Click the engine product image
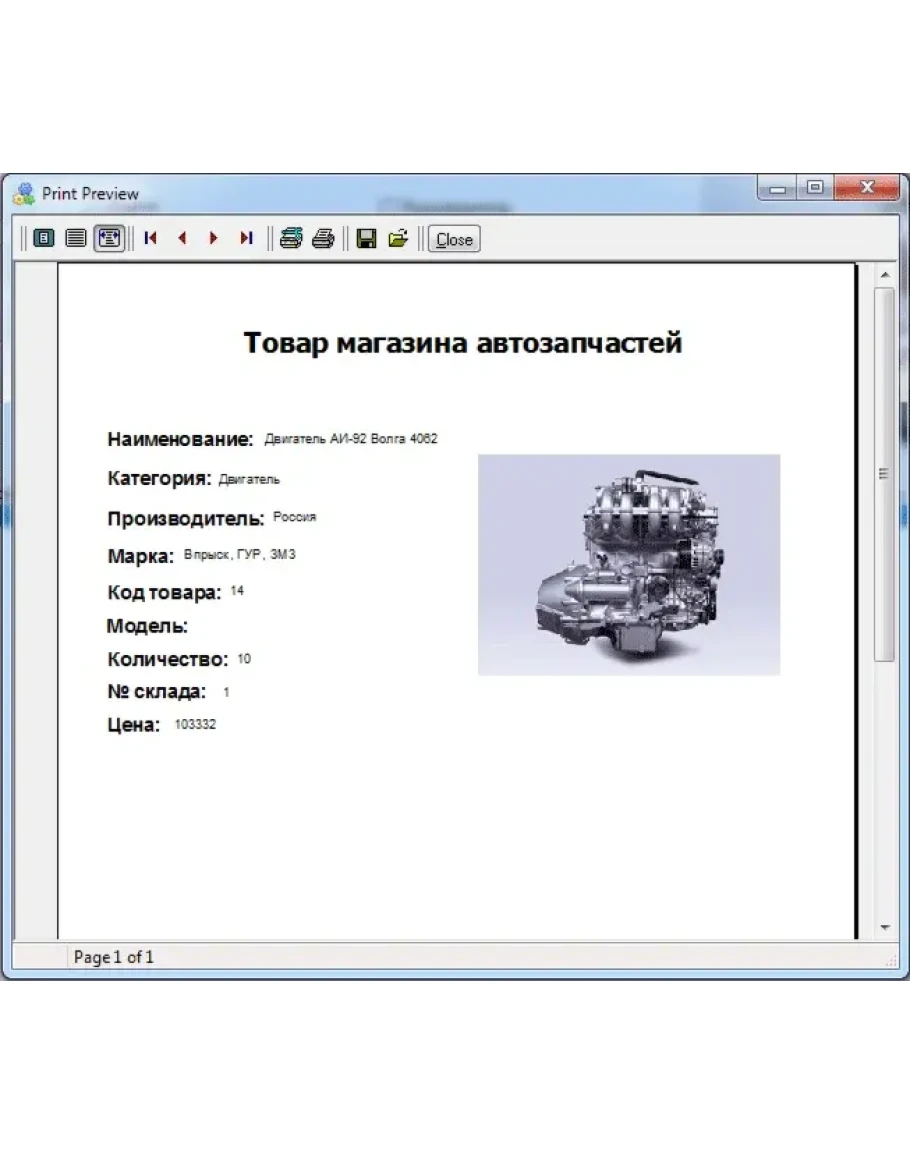The height and width of the screenshot is (1155, 910). pyautogui.click(x=628, y=564)
